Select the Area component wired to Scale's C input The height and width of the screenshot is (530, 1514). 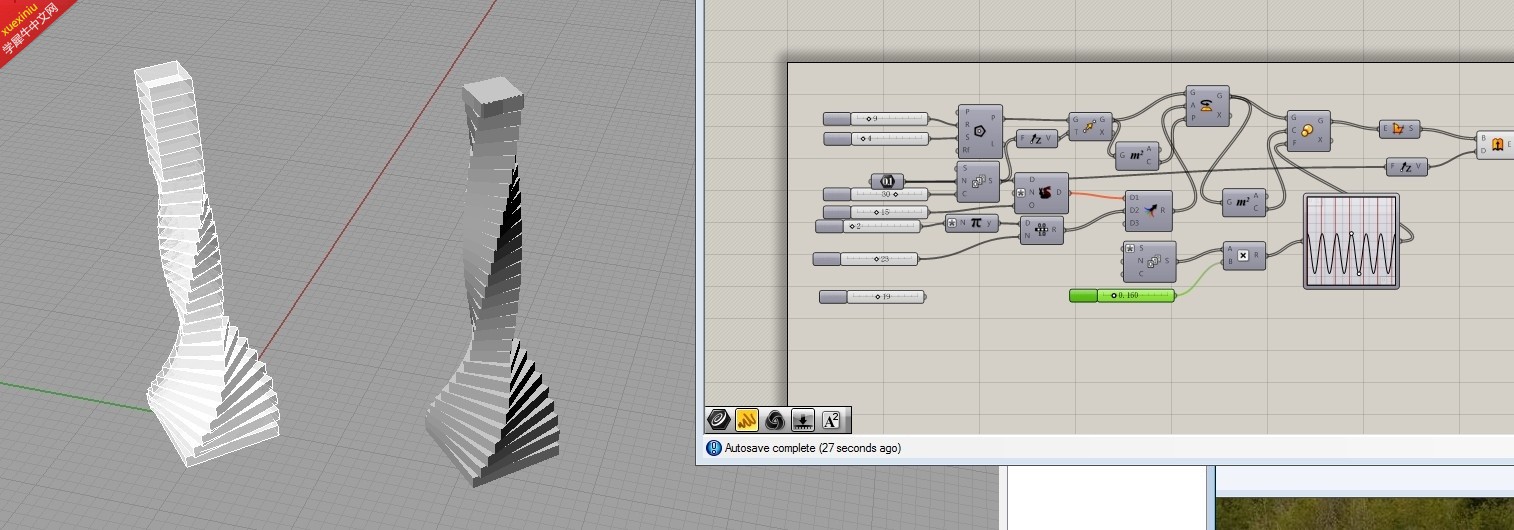click(x=1245, y=202)
